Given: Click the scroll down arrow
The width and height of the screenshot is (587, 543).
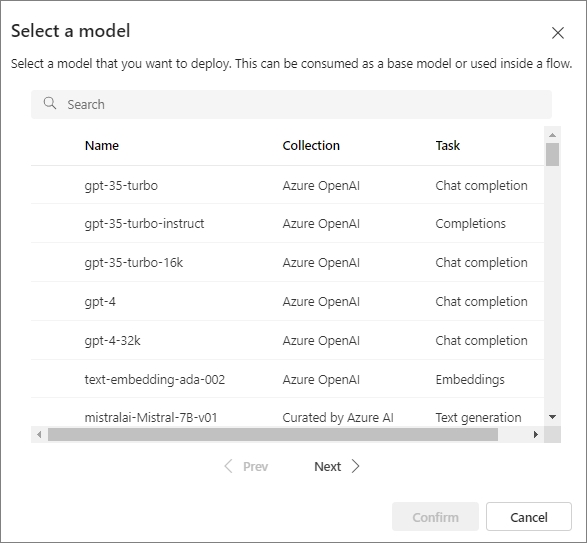Looking at the screenshot, I should point(553,417).
